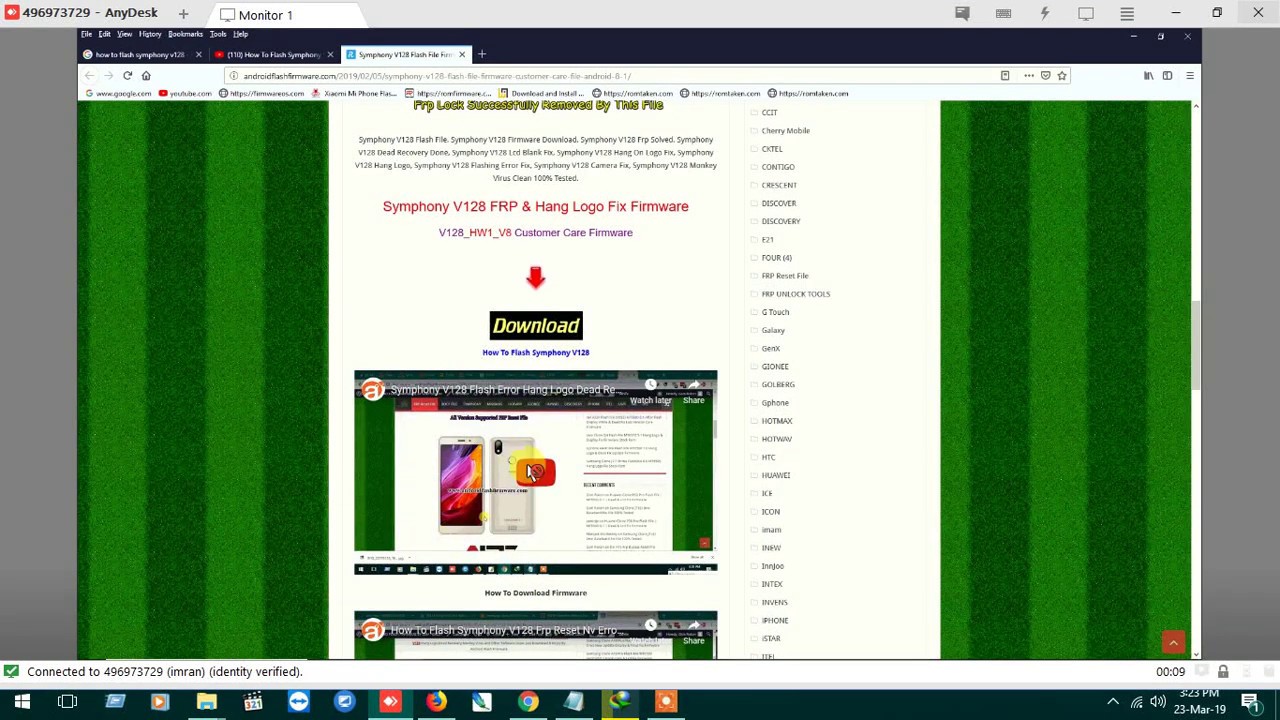Image resolution: width=1280 pixels, height=720 pixels.
Task: Play the Symphony V128 Flash Error video
Action: (x=535, y=472)
